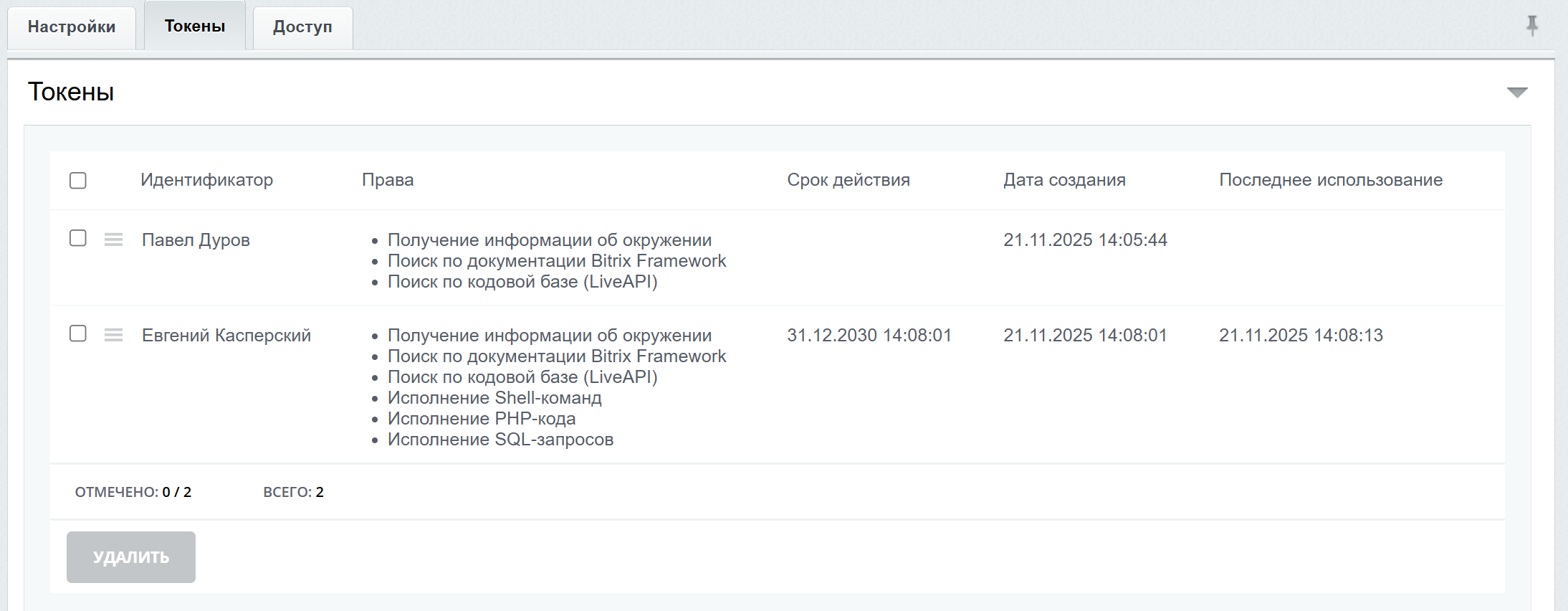This screenshot has width=1568, height=611.
Task: Sort by Дата создания column header
Action: coord(1064,180)
